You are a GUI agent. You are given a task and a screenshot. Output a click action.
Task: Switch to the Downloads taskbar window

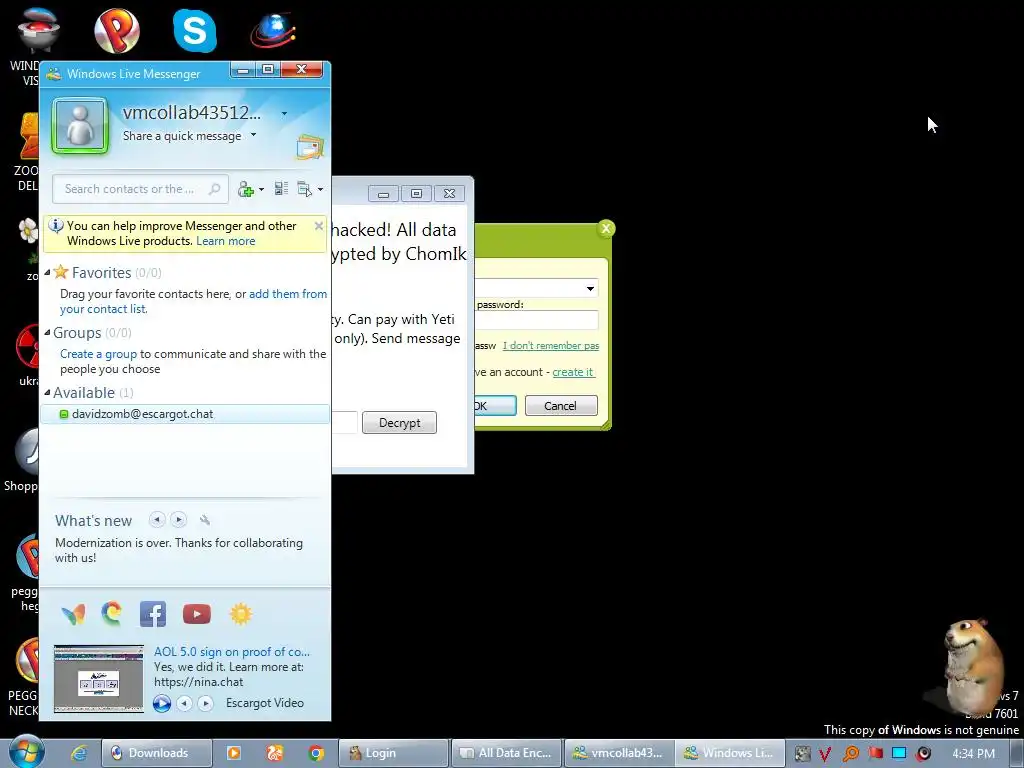point(157,753)
